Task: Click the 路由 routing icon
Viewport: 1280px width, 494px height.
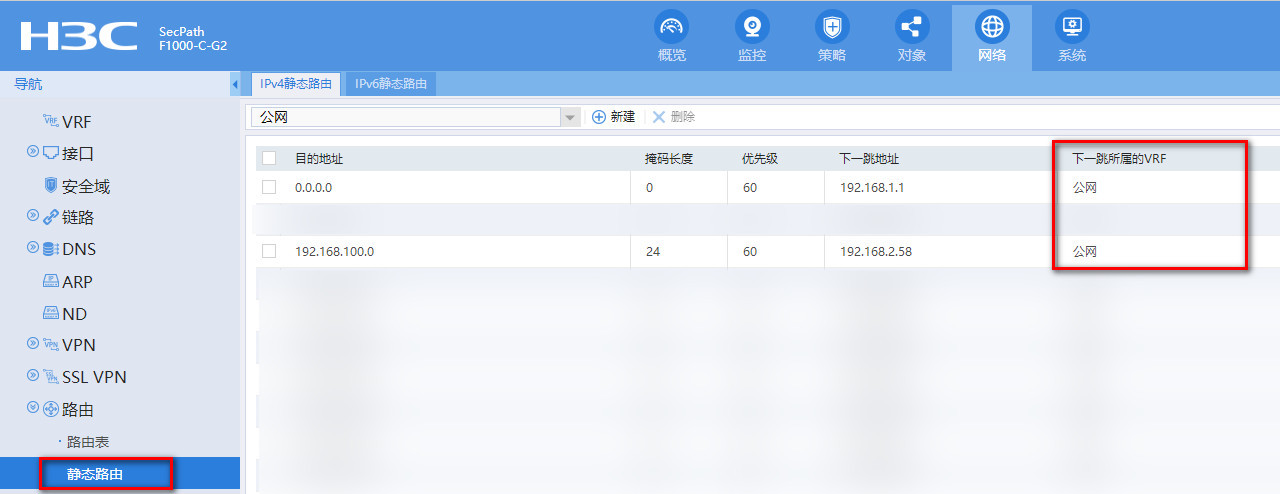Action: (51, 409)
